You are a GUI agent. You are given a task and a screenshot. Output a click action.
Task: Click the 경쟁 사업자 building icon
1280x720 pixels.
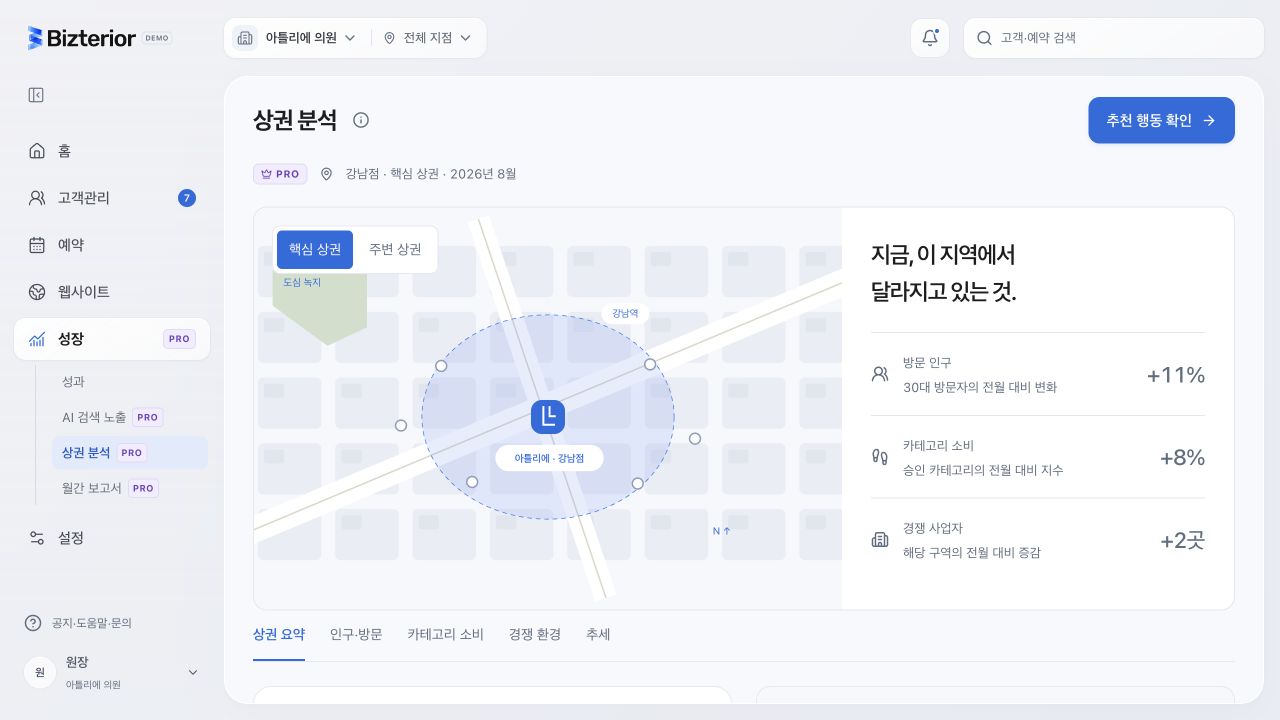[x=880, y=540]
